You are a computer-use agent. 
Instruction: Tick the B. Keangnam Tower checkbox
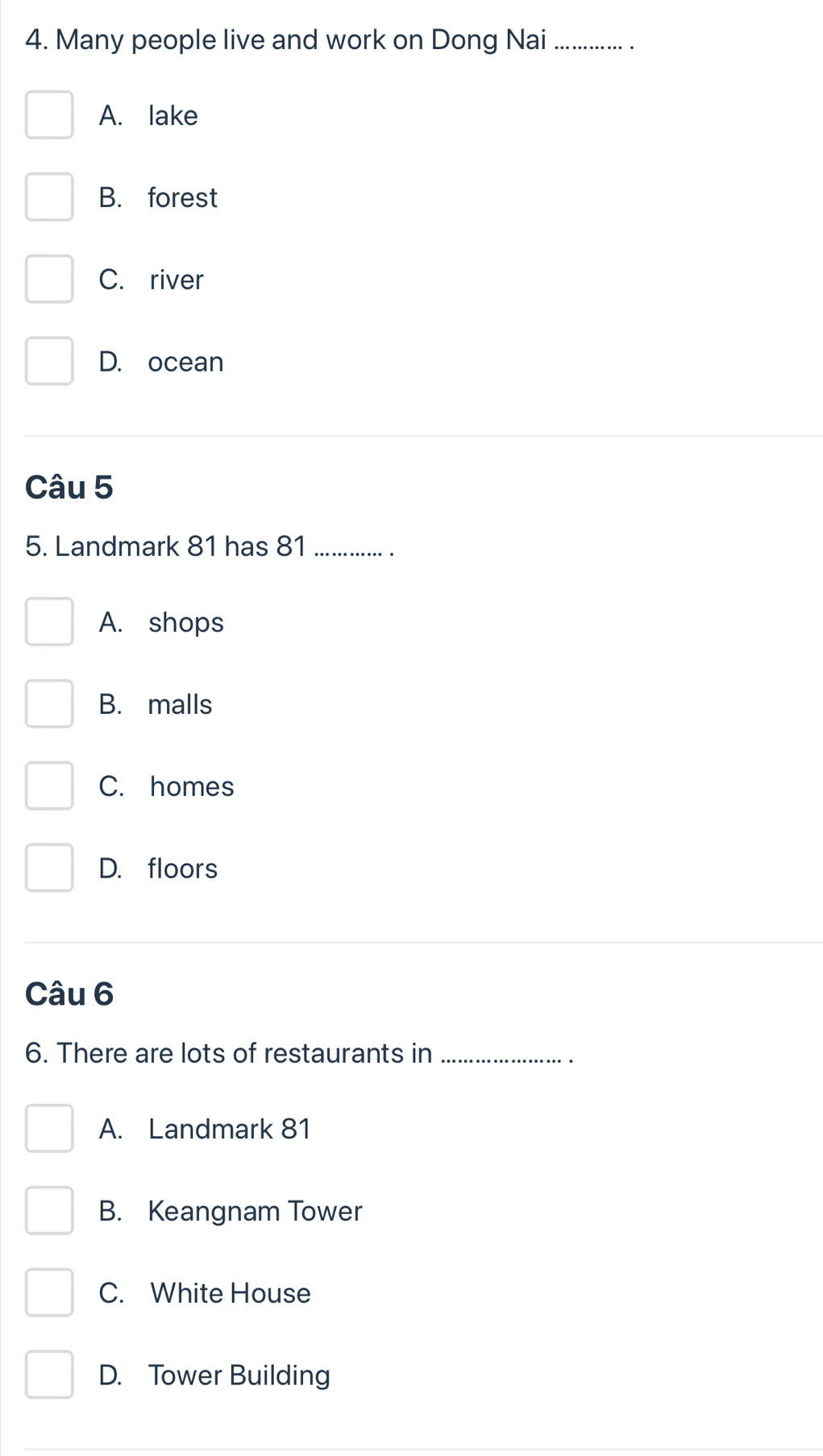click(49, 1211)
